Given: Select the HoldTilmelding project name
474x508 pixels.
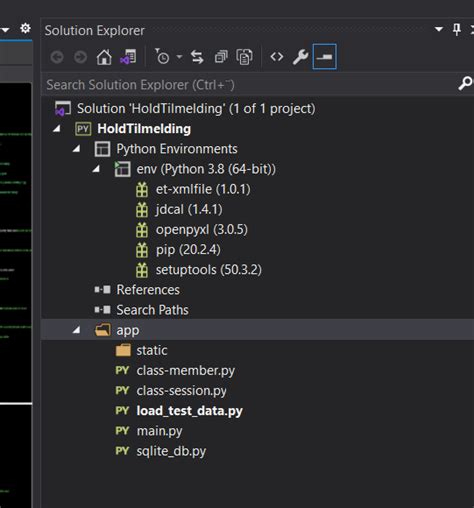Looking at the screenshot, I should click(x=144, y=129).
